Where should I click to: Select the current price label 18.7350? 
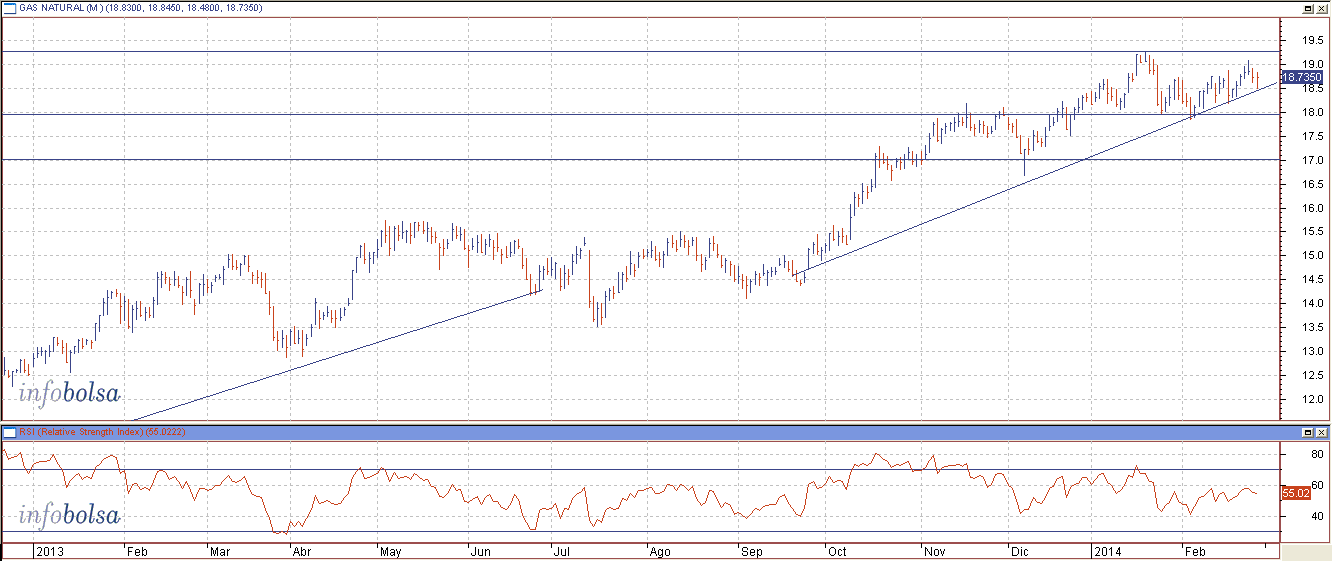click(1303, 76)
